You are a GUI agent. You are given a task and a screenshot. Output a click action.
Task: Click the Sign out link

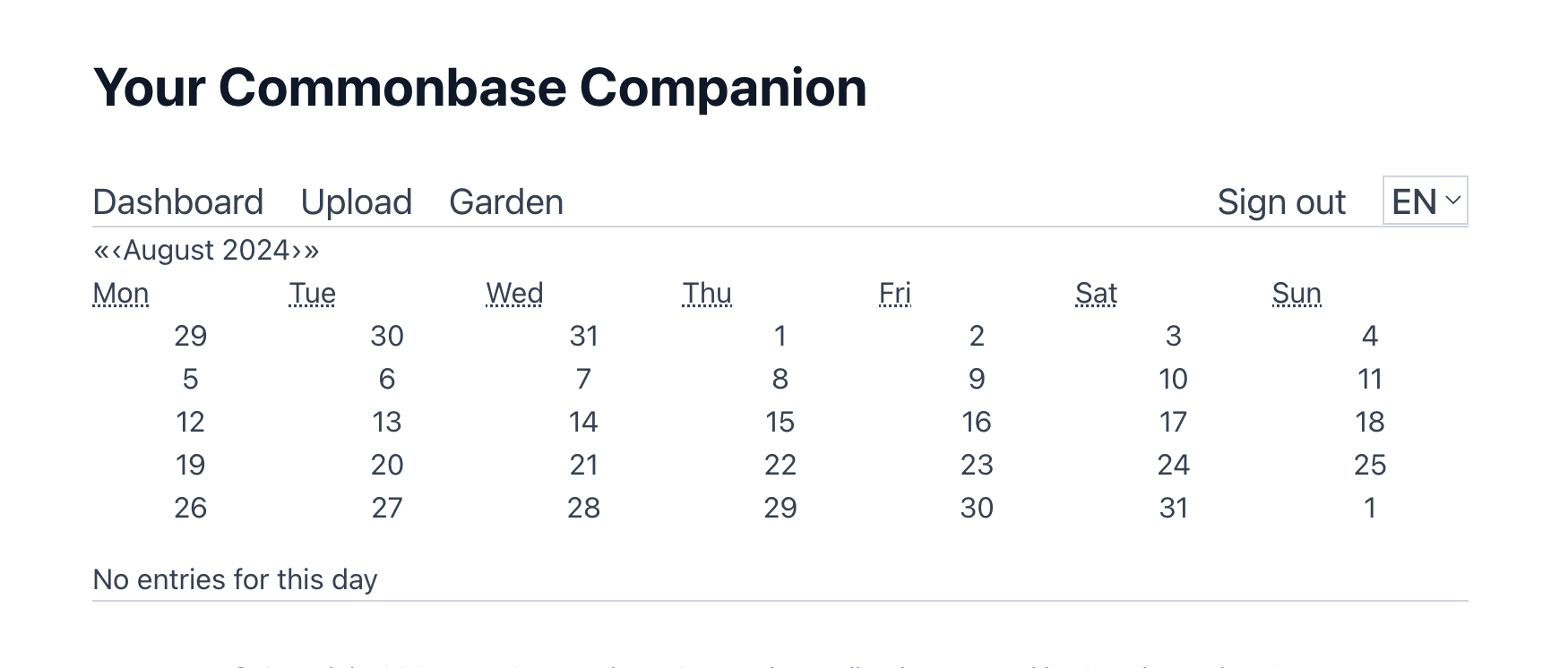pos(1281,202)
